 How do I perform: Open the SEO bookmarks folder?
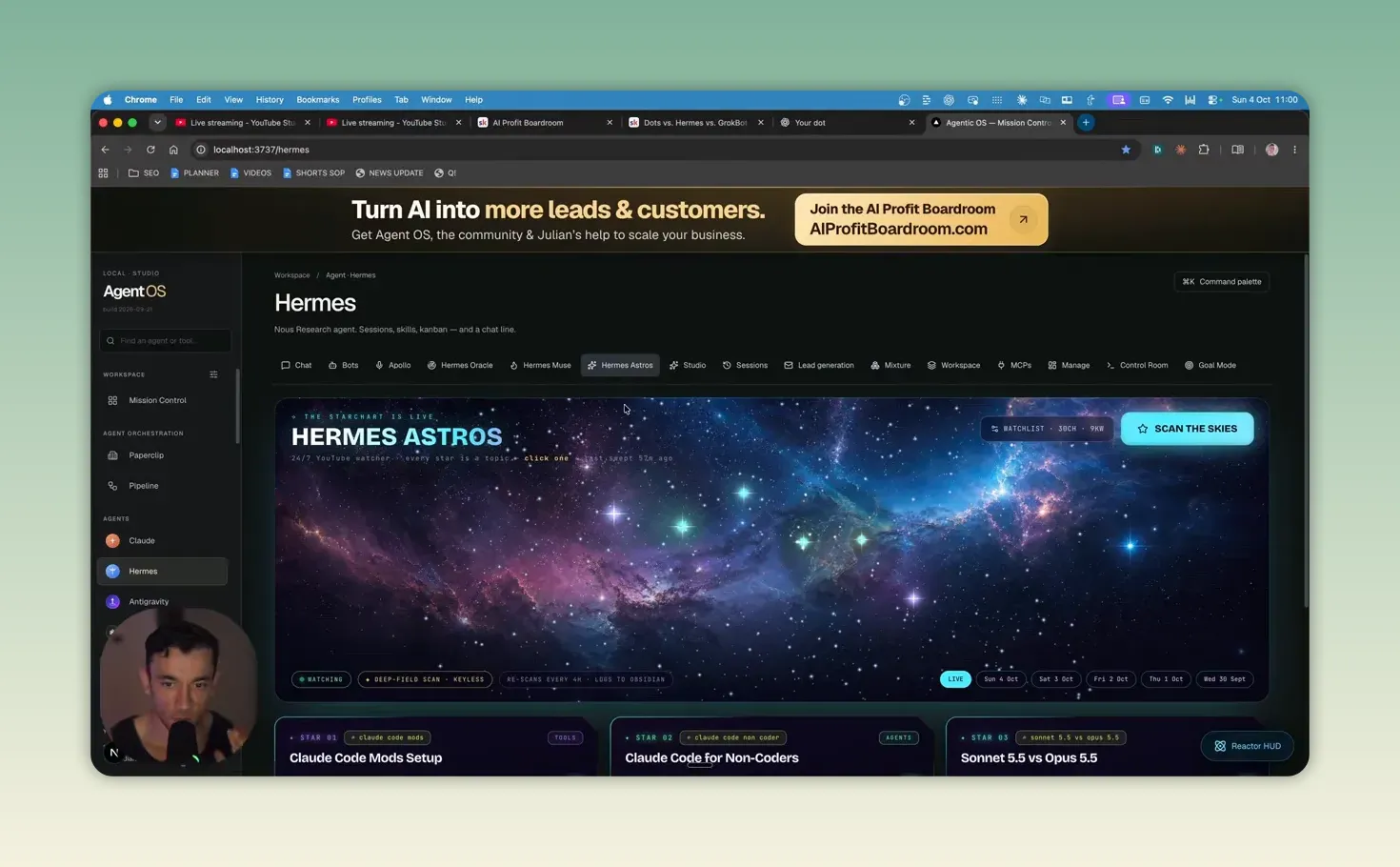144,173
